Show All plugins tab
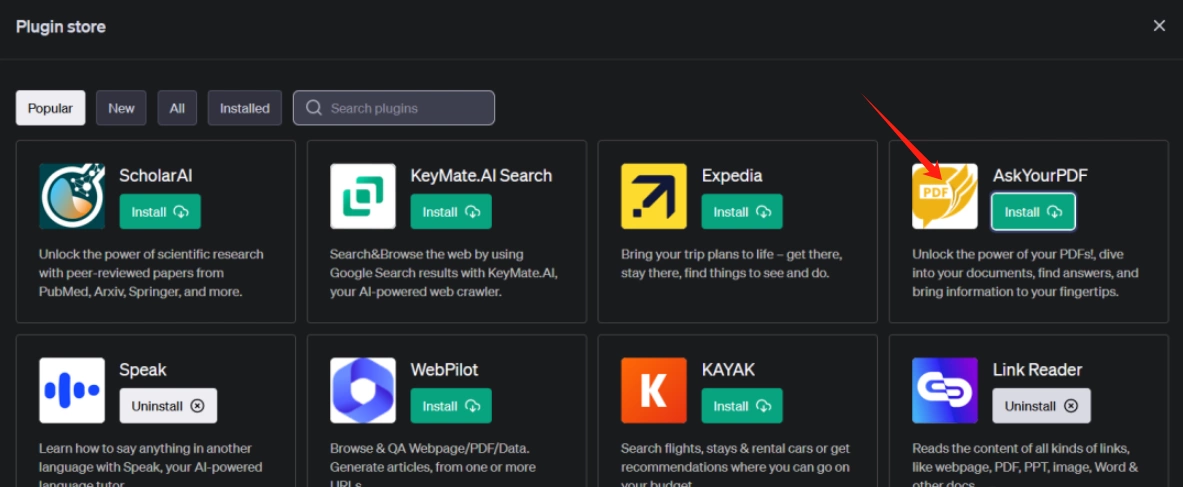Viewport: 1183px width, 487px height. coord(177,108)
